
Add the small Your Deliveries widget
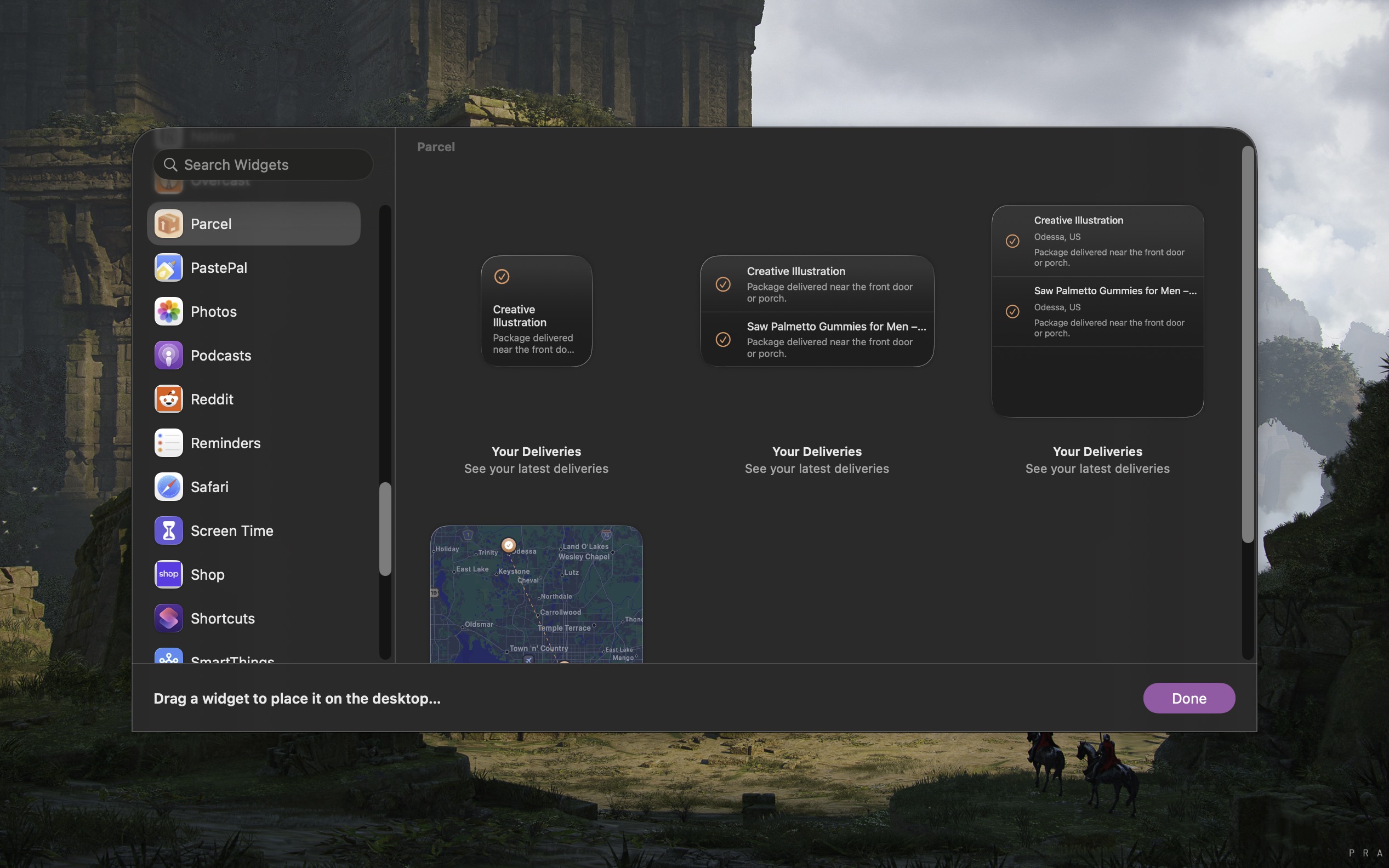tap(536, 311)
